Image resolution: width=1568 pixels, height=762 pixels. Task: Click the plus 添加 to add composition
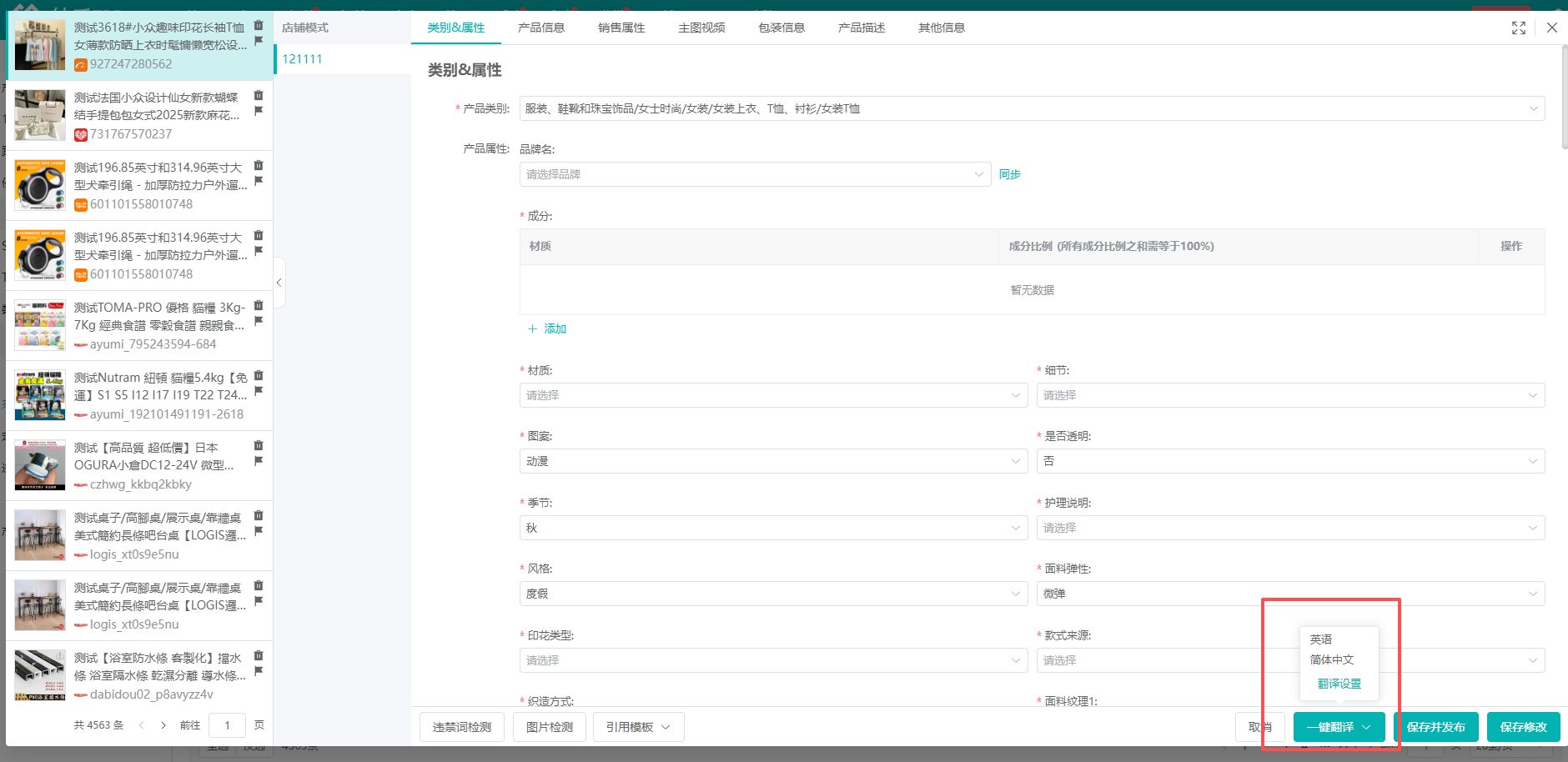547,329
